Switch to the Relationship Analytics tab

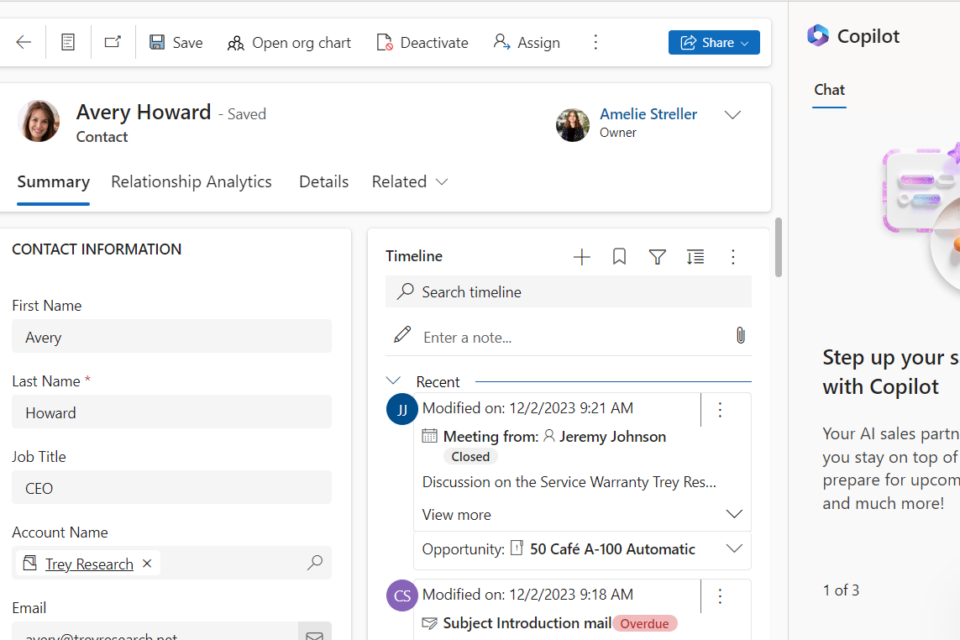[x=191, y=182]
